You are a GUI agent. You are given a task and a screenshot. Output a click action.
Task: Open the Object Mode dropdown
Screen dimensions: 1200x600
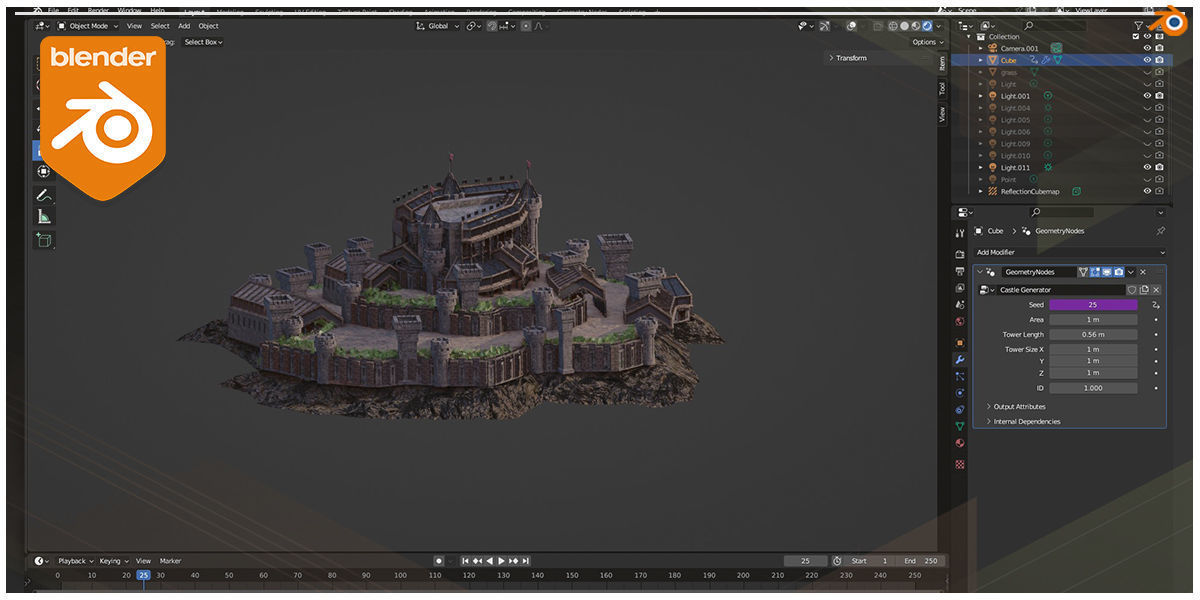[88, 26]
